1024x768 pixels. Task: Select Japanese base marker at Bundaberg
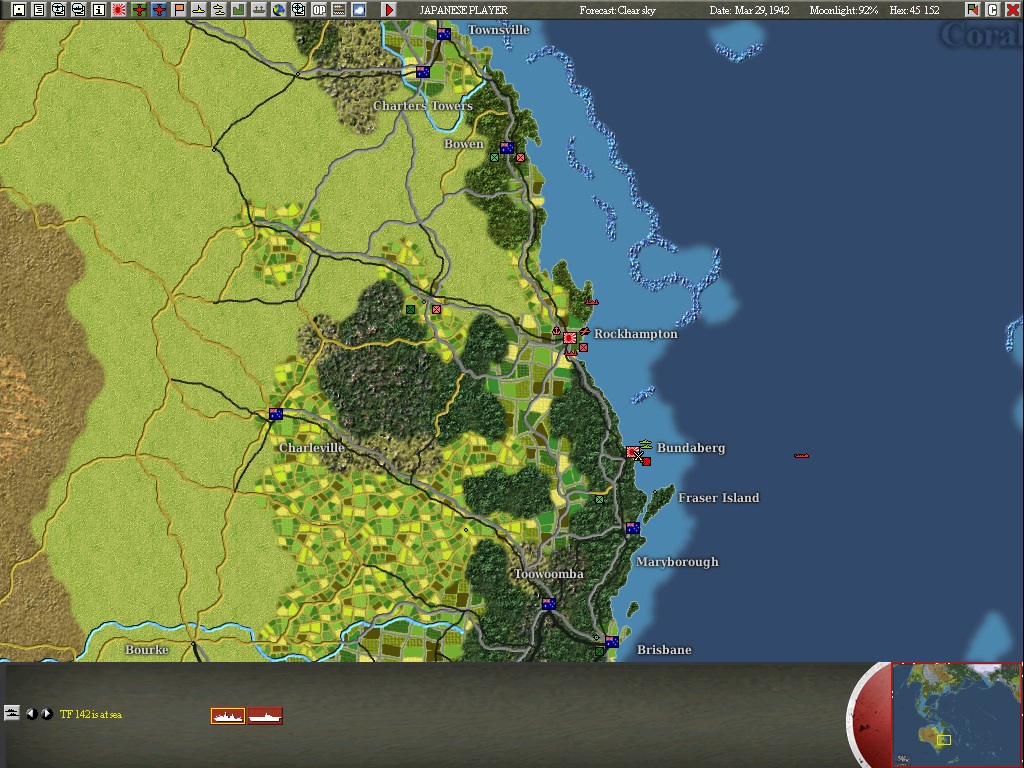click(x=632, y=452)
